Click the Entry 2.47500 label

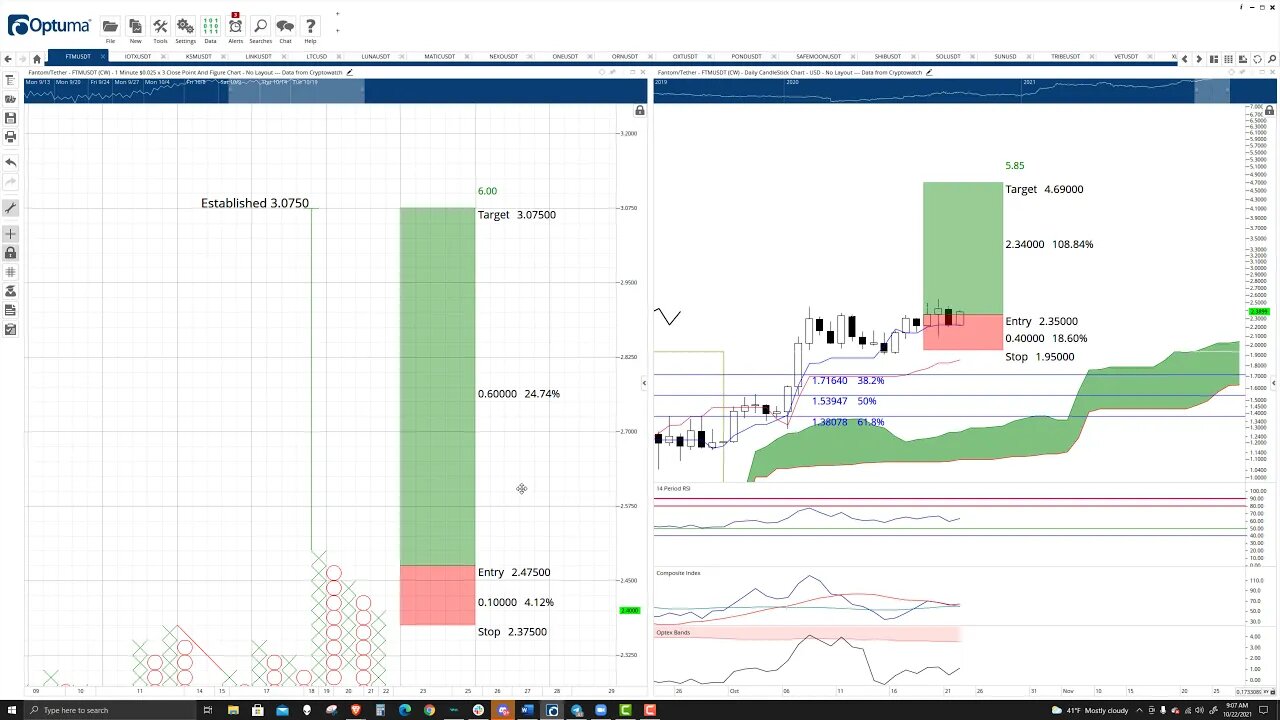click(x=514, y=572)
